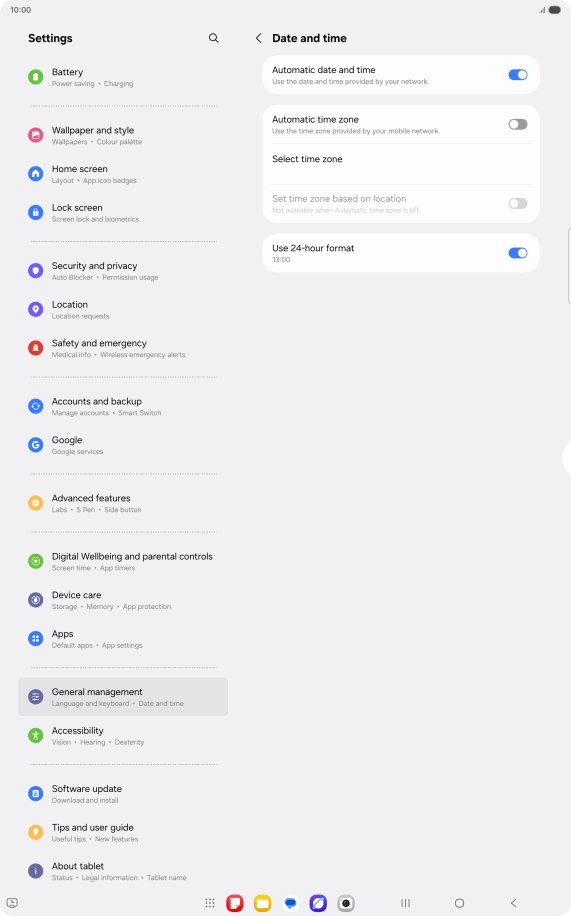Enable Automatic time zone toggle
571x916 pixels.
click(518, 124)
